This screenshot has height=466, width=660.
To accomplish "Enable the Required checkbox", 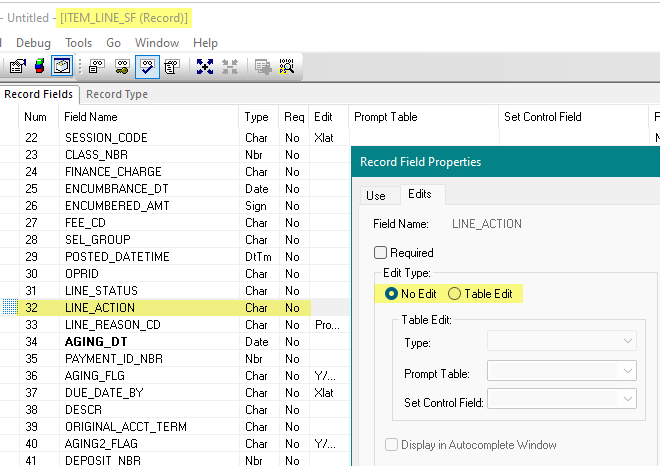I will click(x=380, y=253).
